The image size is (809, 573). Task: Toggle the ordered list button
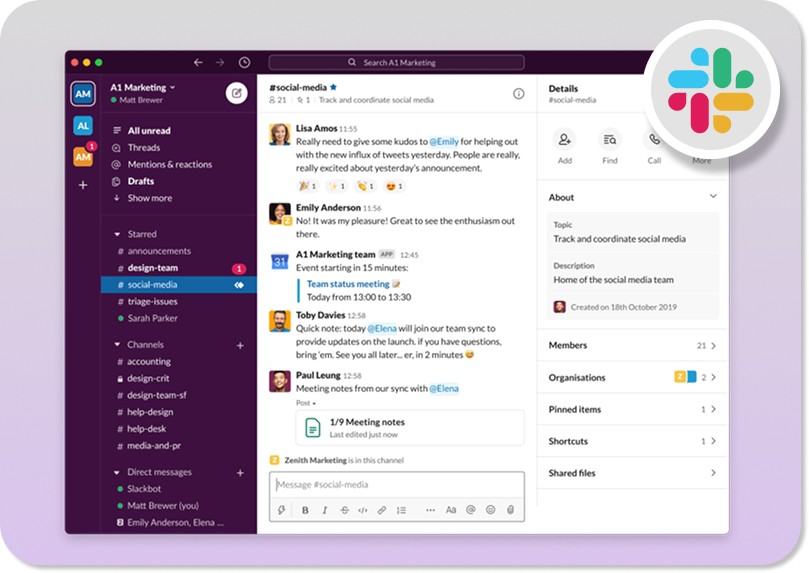click(x=401, y=510)
